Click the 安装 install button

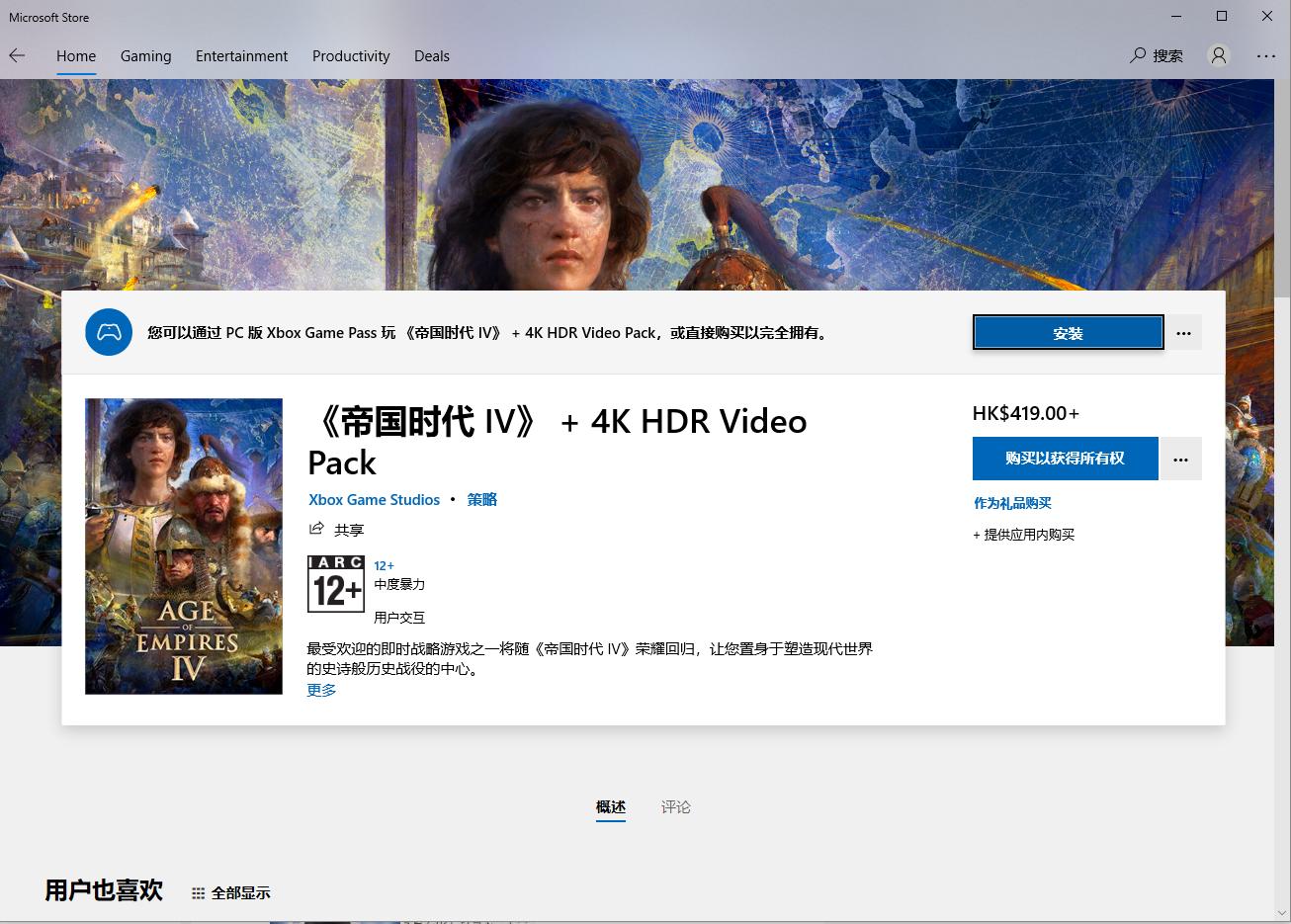[x=1068, y=332]
